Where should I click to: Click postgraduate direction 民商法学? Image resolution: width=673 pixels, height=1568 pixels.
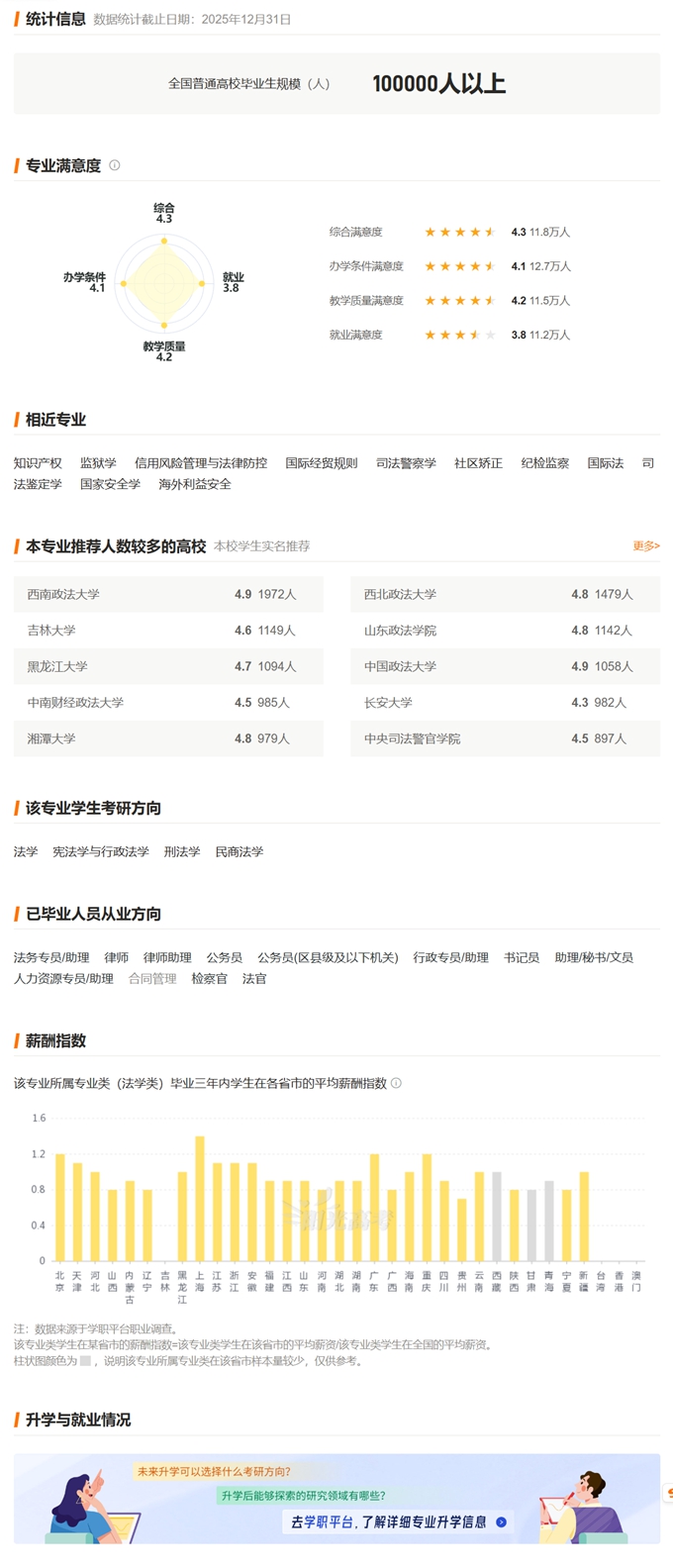point(240,852)
